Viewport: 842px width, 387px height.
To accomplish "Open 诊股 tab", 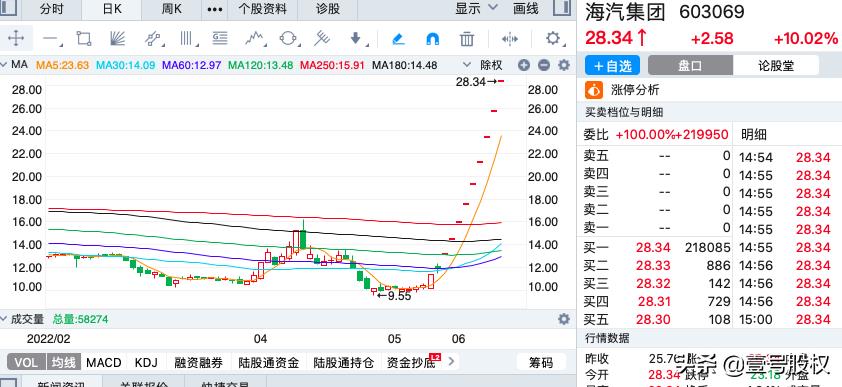I will (x=328, y=9).
